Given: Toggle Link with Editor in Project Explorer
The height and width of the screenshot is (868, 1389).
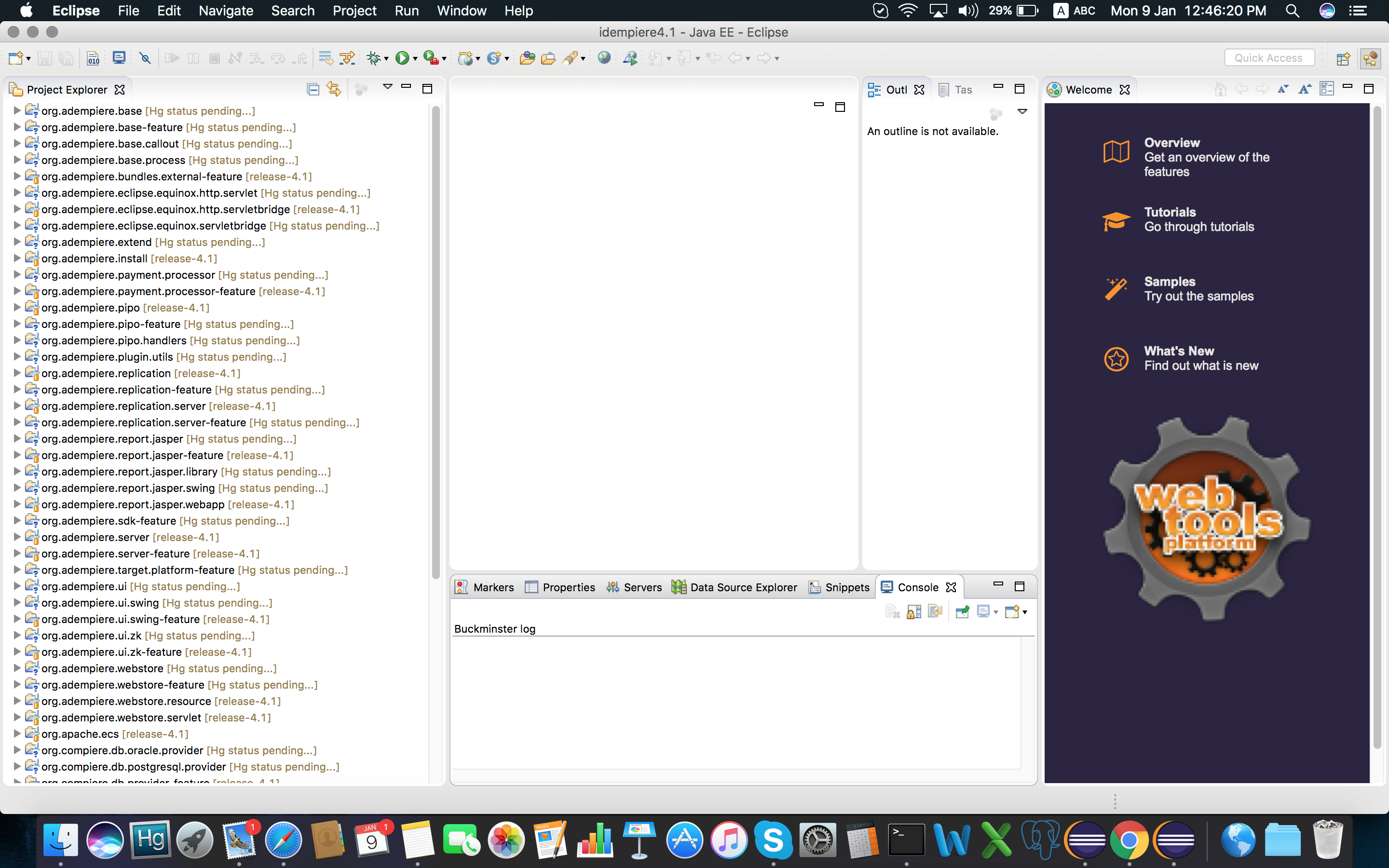Looking at the screenshot, I should (x=334, y=89).
